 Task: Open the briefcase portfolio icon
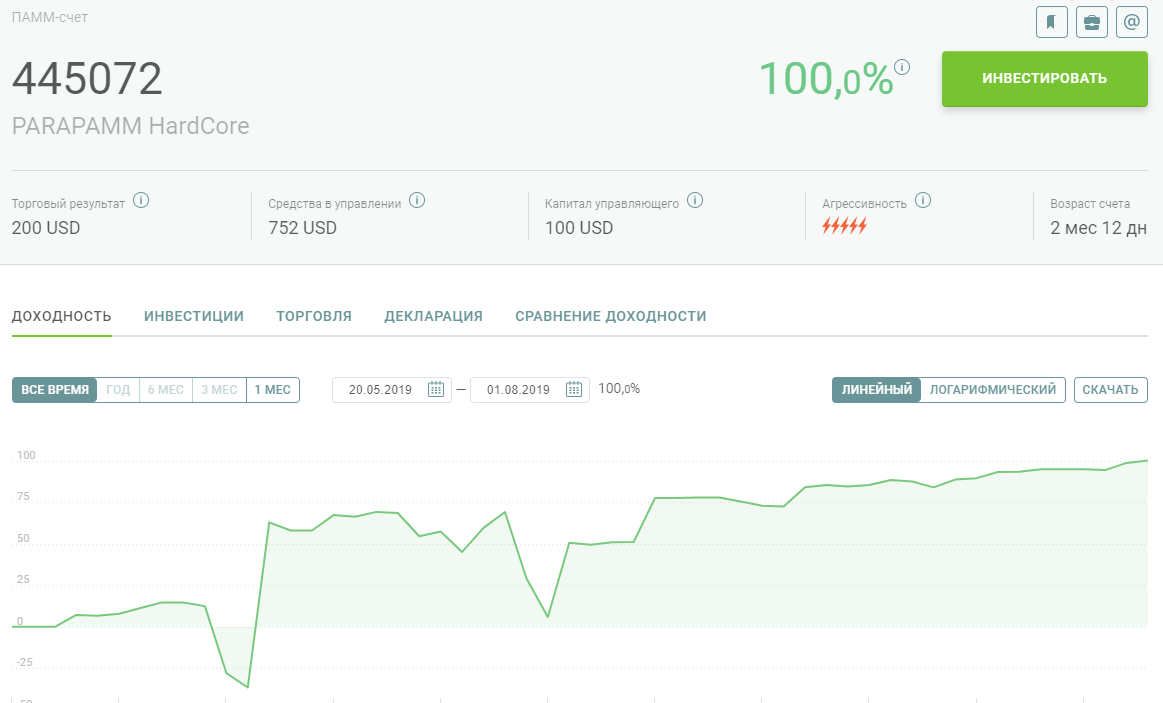(x=1092, y=22)
